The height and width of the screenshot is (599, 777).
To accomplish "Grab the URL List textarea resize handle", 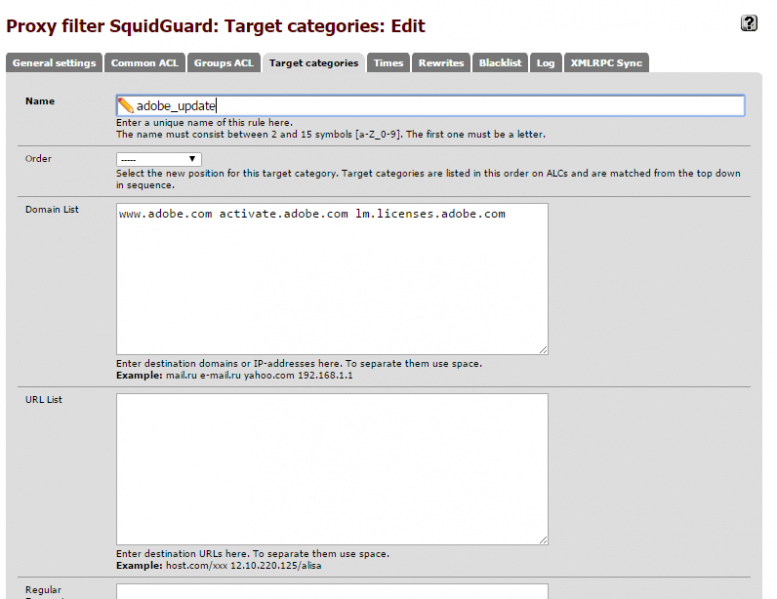I will click(544, 540).
